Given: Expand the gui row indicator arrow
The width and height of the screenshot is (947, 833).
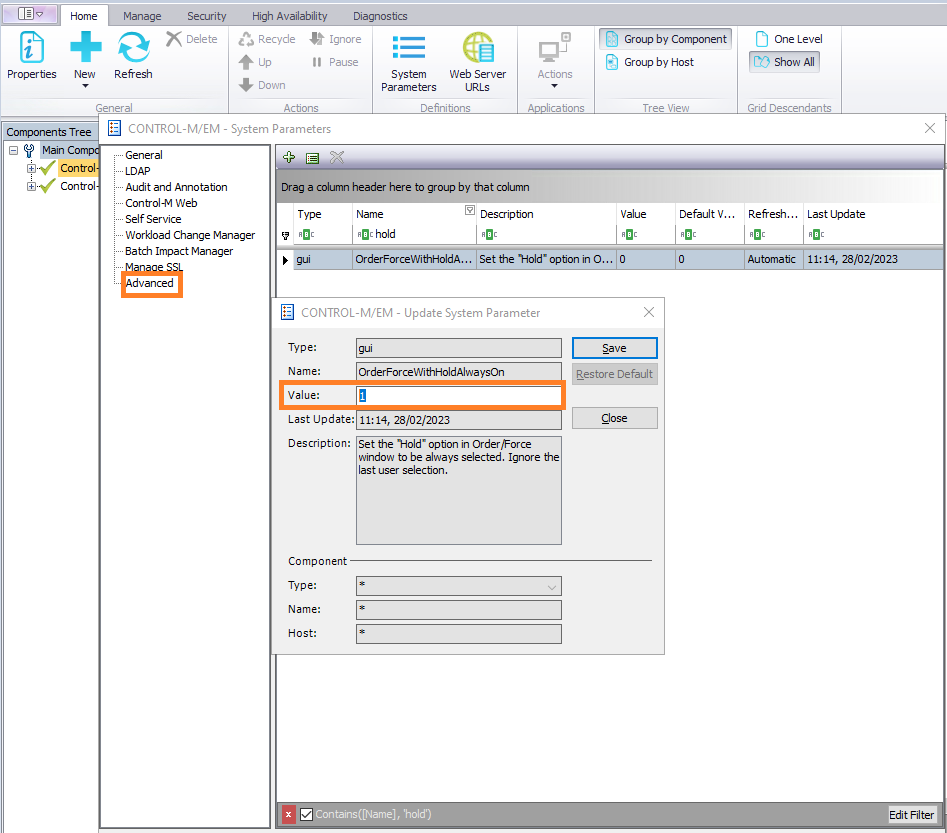Looking at the screenshot, I should tap(285, 260).
